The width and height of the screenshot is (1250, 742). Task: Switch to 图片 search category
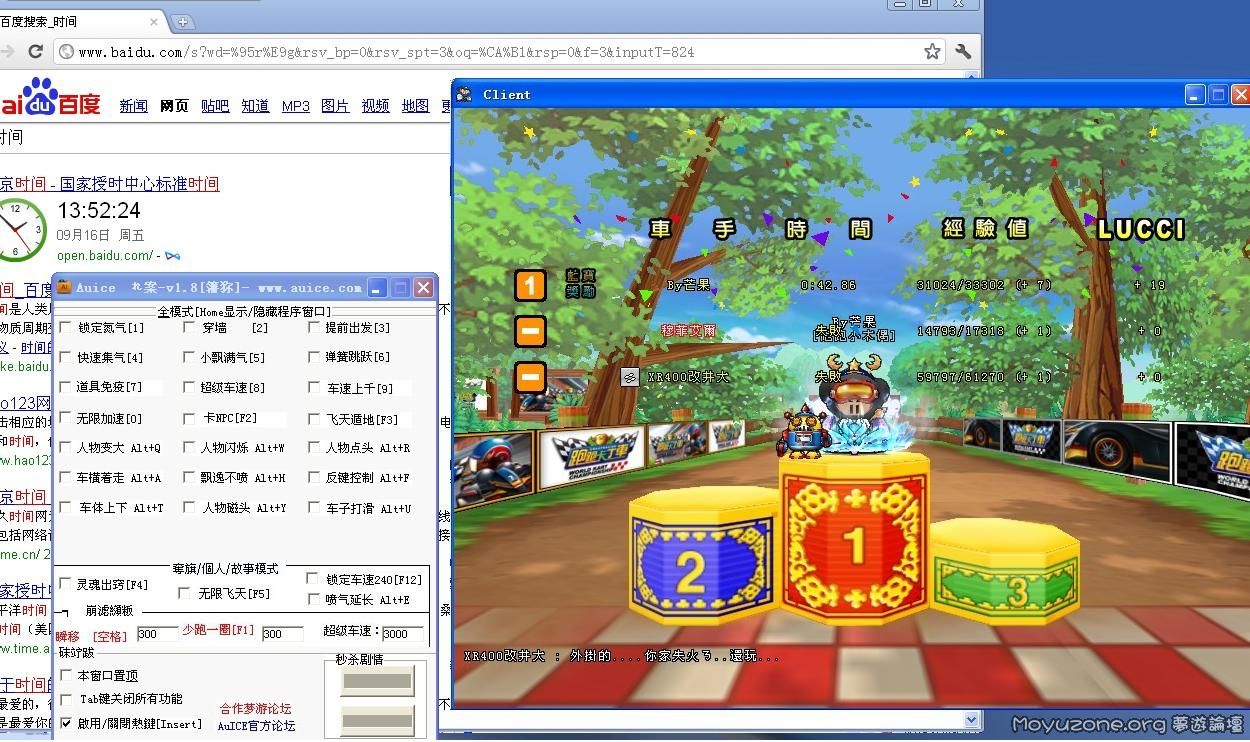click(335, 106)
